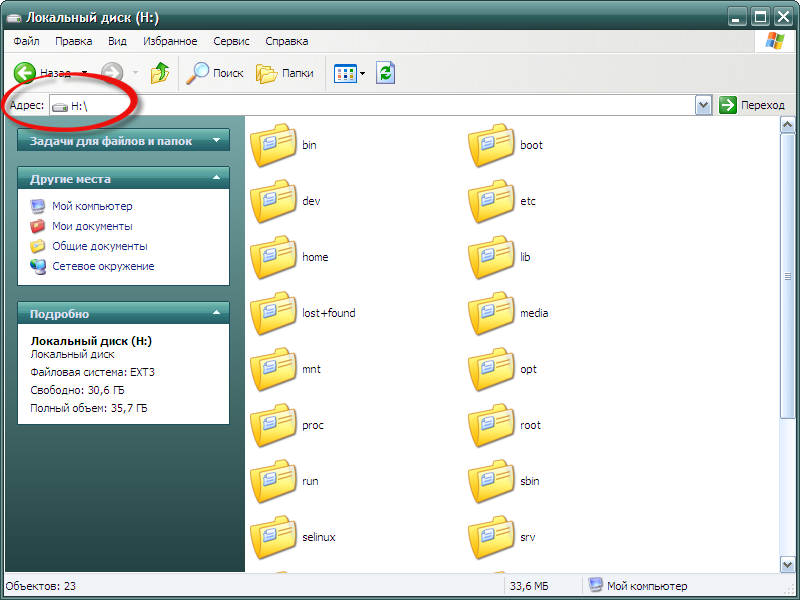Open the Back button history dropdown arrow
Image resolution: width=800 pixels, height=600 pixels.
tap(84, 73)
